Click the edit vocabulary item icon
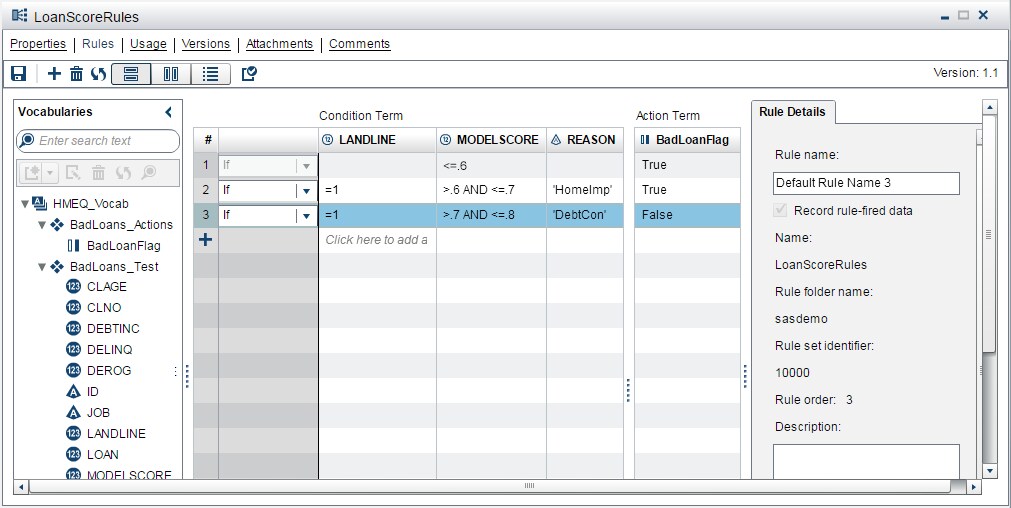 pos(74,172)
